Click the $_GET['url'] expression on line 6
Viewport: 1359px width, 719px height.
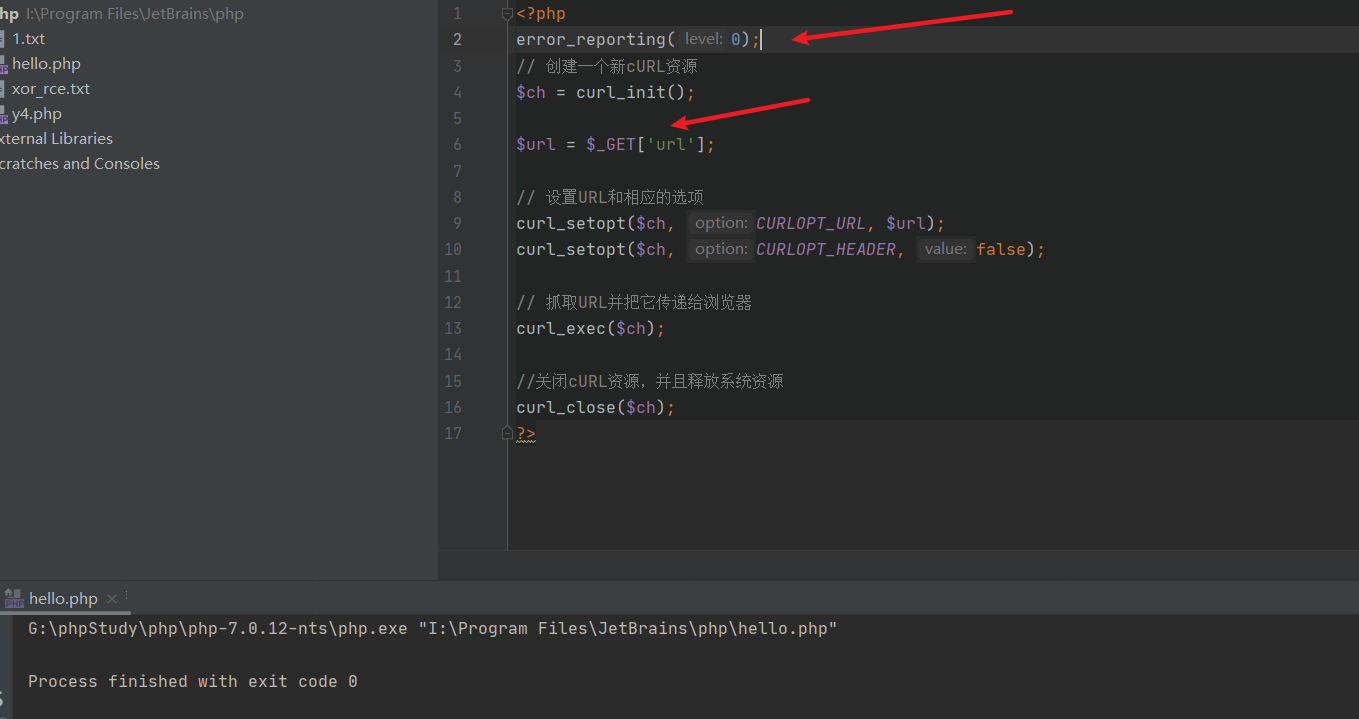pos(646,144)
